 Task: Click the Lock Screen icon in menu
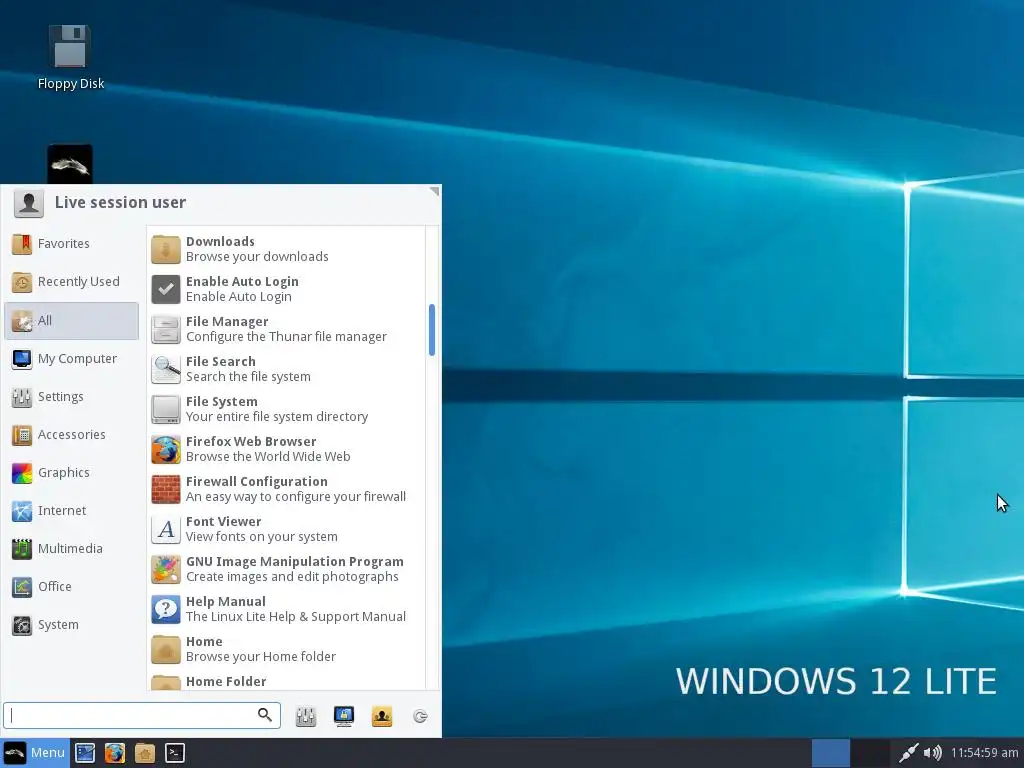(344, 716)
